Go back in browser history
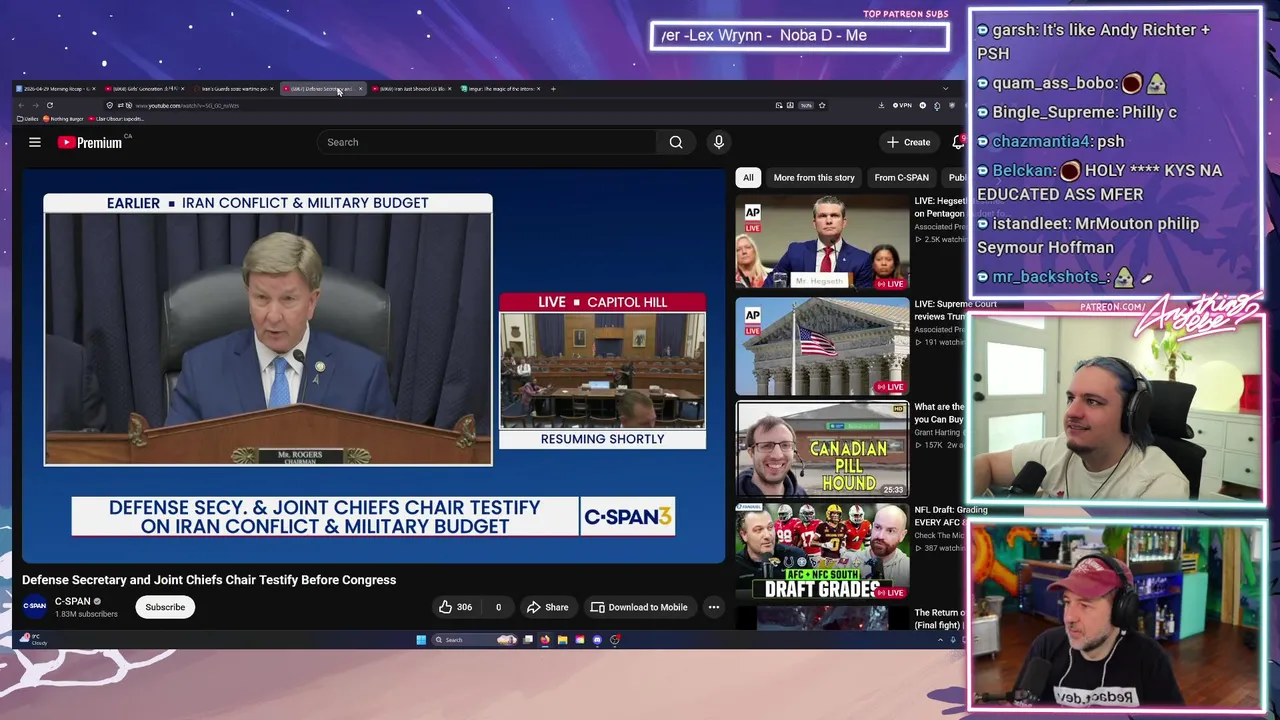 pos(21,105)
